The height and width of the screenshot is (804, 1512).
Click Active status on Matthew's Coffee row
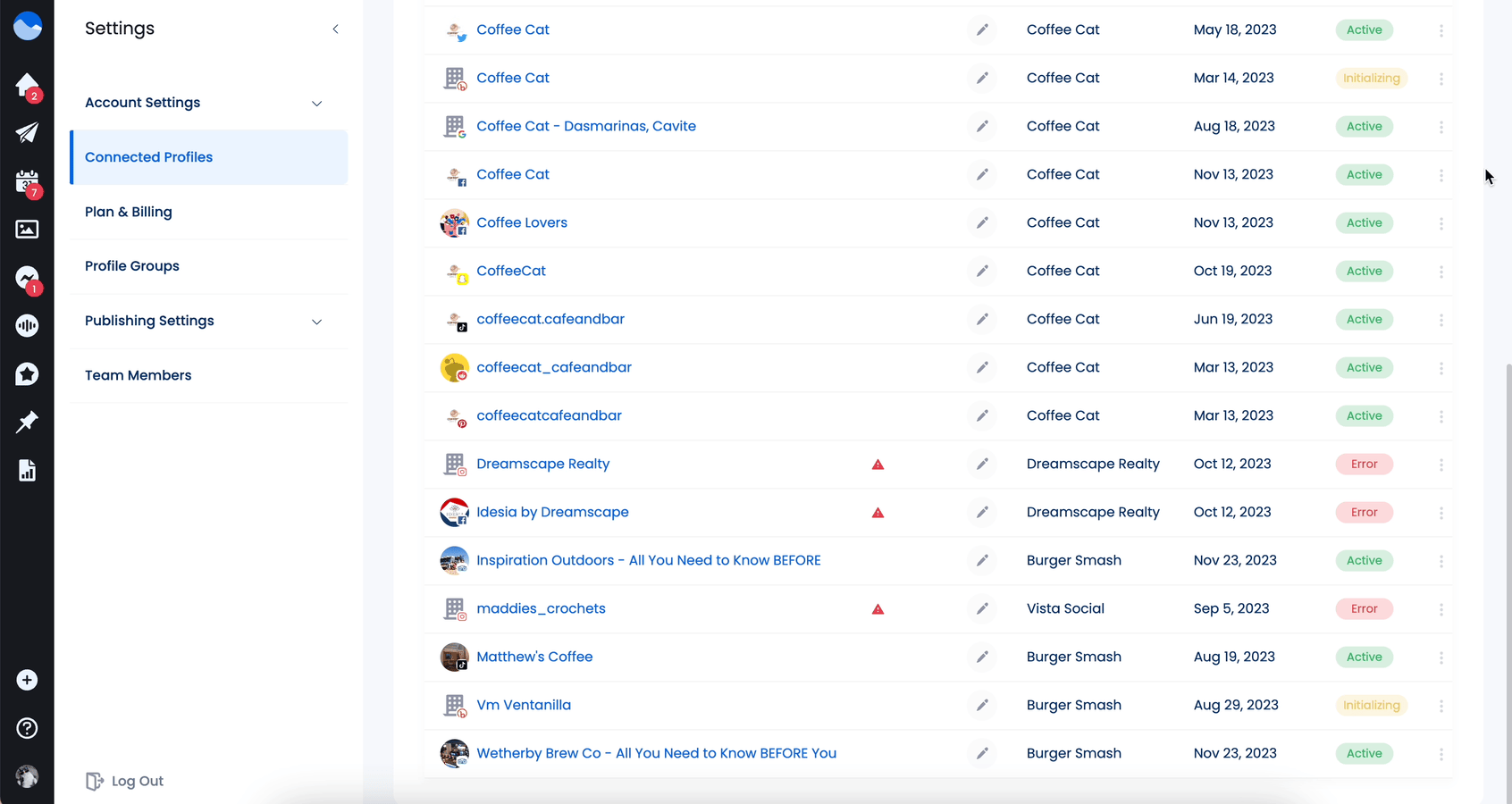1364,657
